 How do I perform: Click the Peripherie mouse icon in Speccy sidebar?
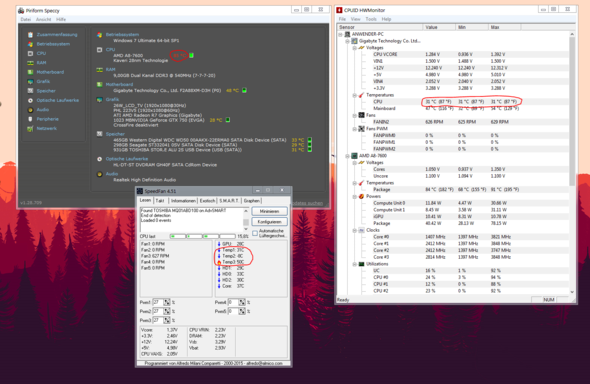[x=30, y=119]
